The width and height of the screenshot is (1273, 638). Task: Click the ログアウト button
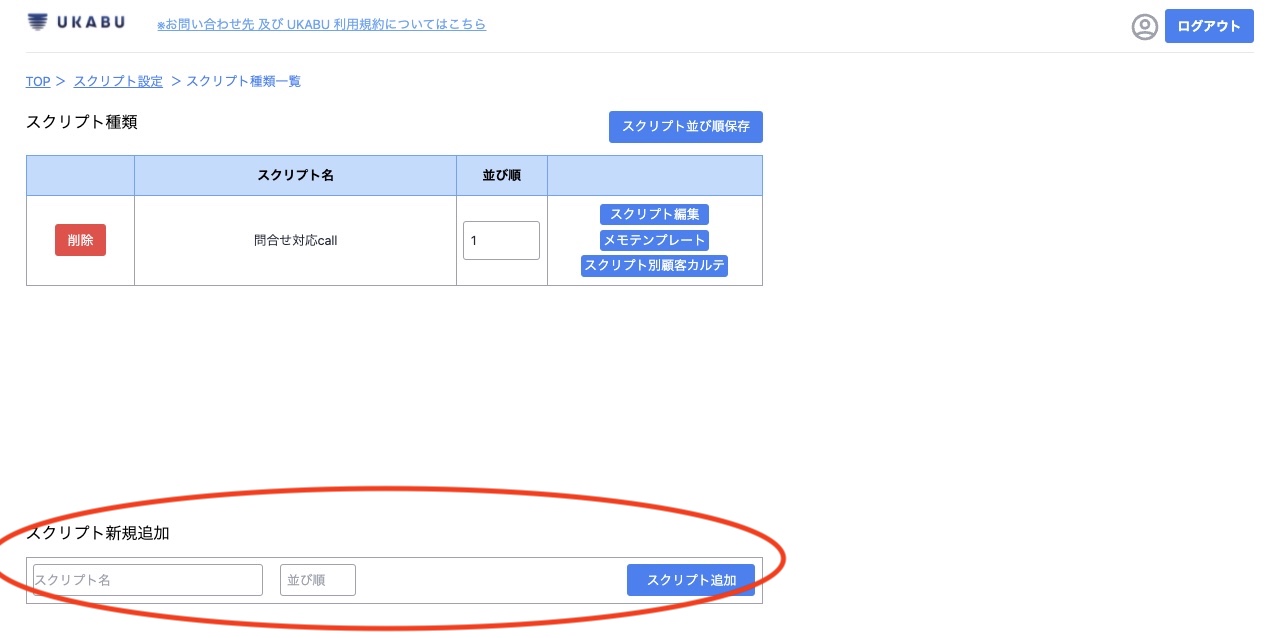pos(1209,26)
